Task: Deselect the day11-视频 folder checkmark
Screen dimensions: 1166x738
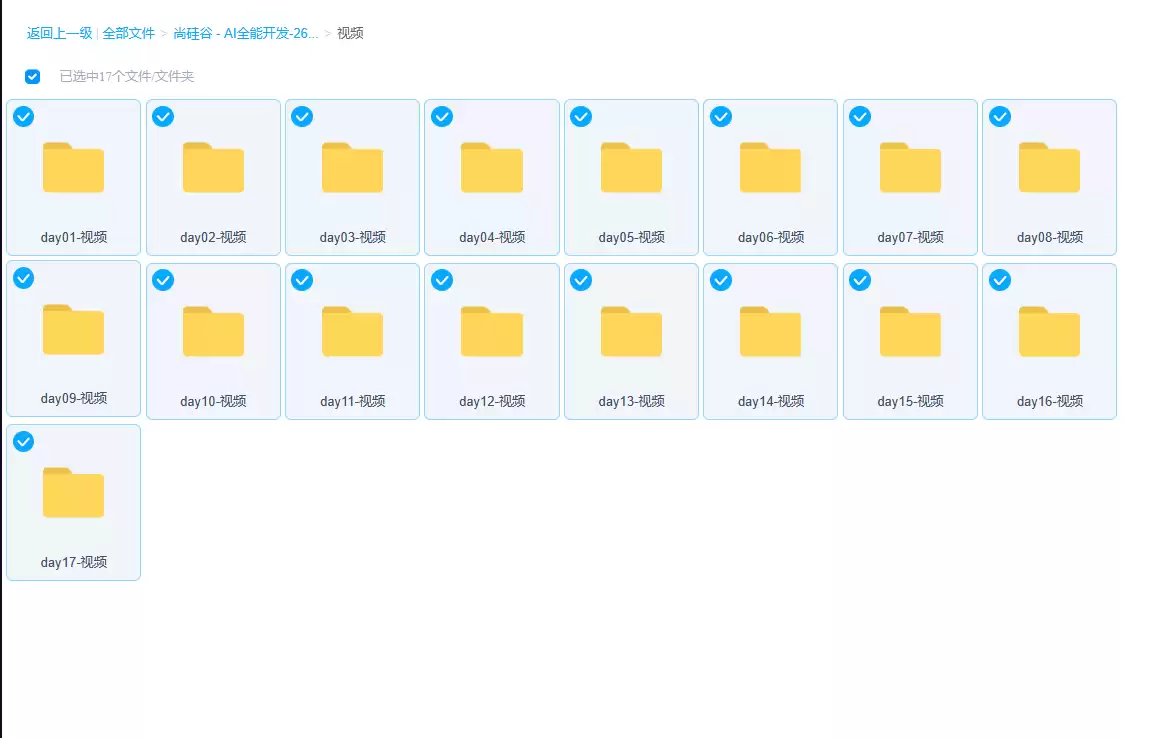Action: click(x=302, y=280)
